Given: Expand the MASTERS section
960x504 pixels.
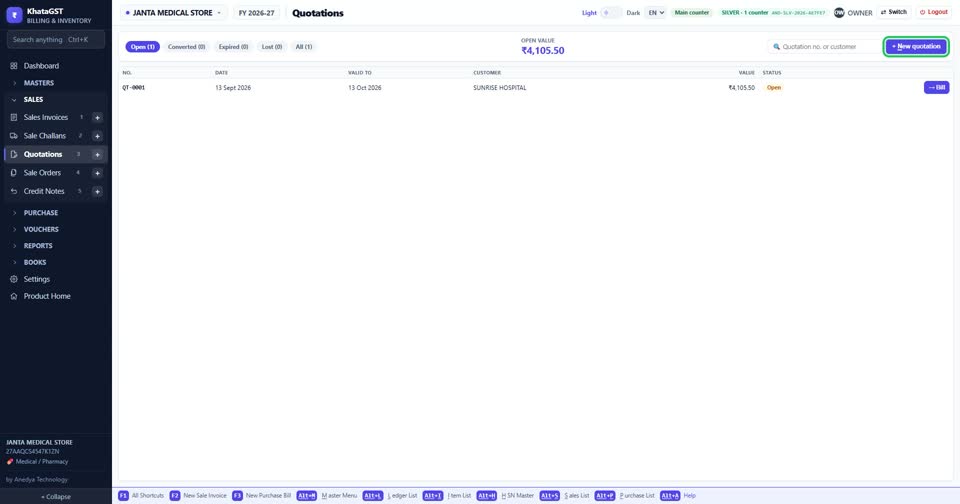Looking at the screenshot, I should (39, 83).
